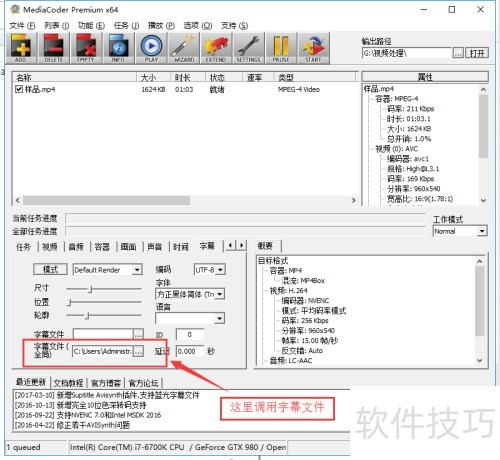Switch to the 容器 tab
The image size is (500, 460).
coord(102,247)
